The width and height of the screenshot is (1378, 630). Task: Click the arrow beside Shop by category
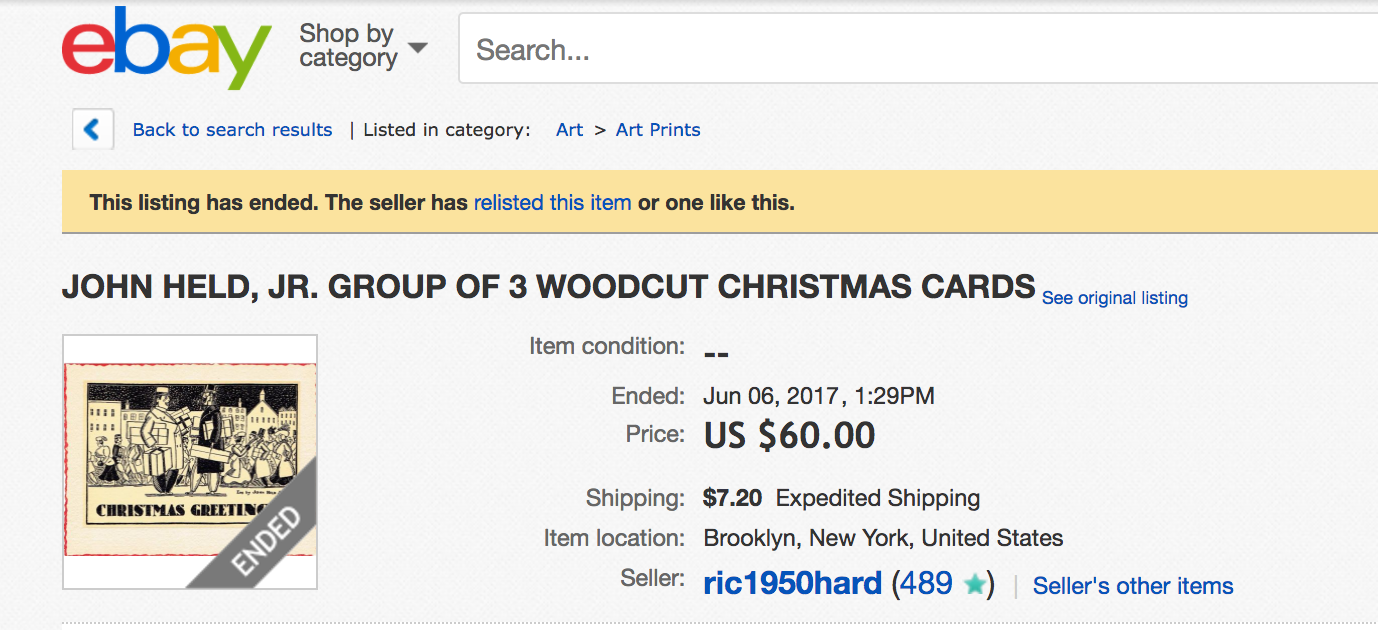(418, 48)
